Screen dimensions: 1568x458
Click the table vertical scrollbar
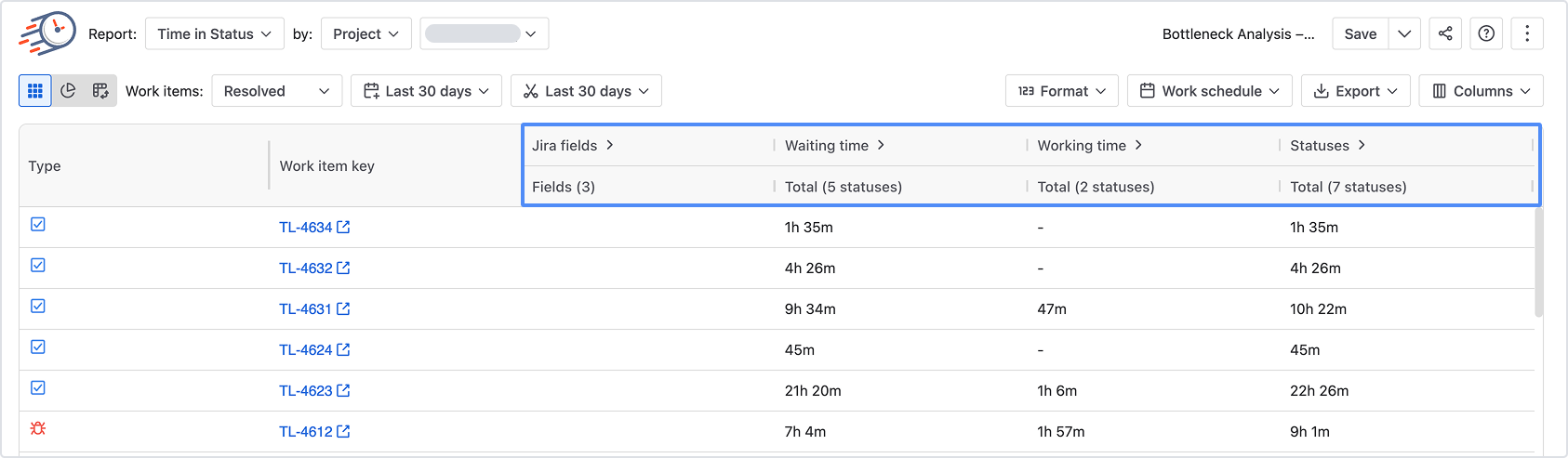(x=1539, y=262)
